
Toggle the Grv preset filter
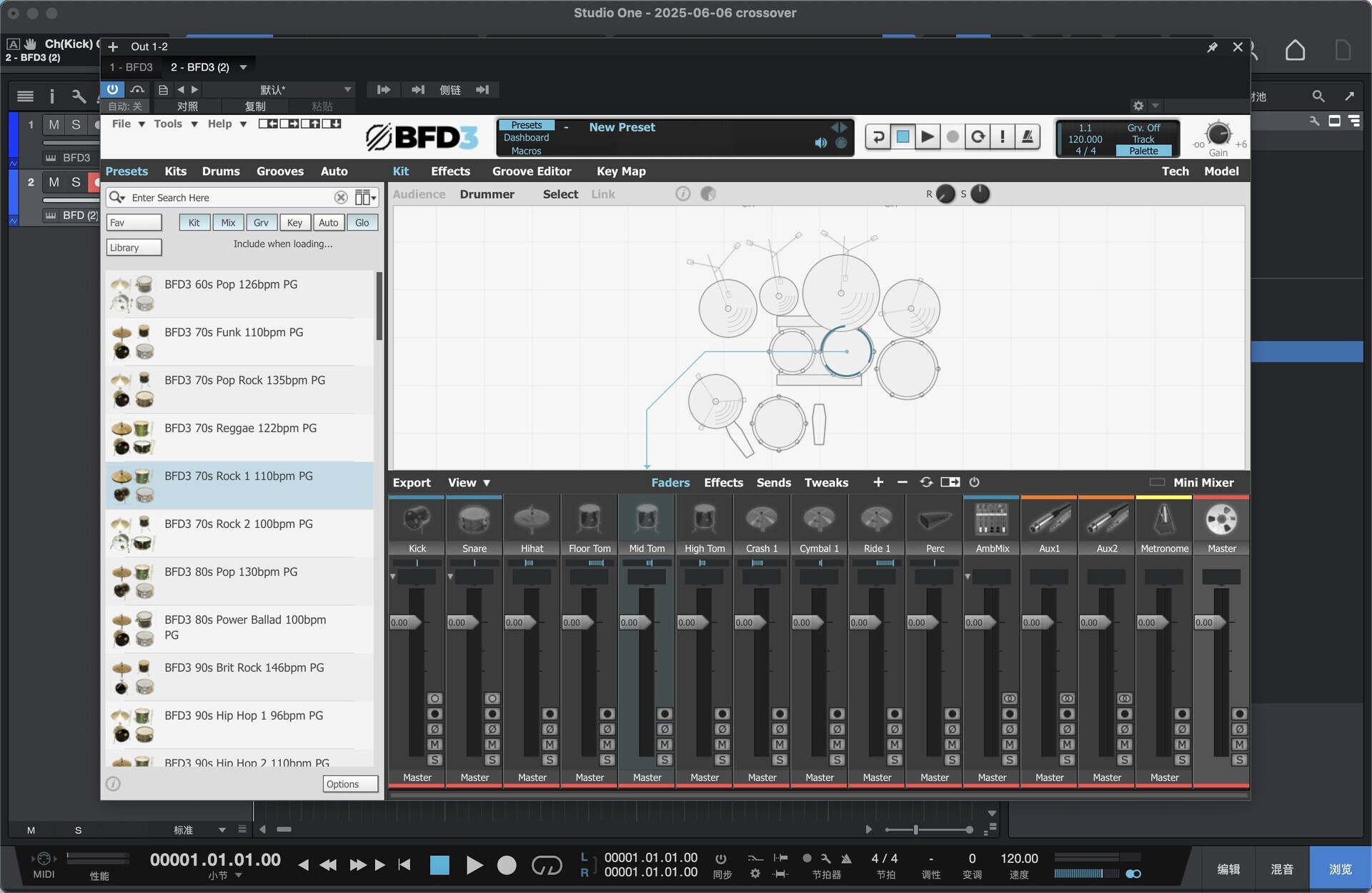point(261,223)
